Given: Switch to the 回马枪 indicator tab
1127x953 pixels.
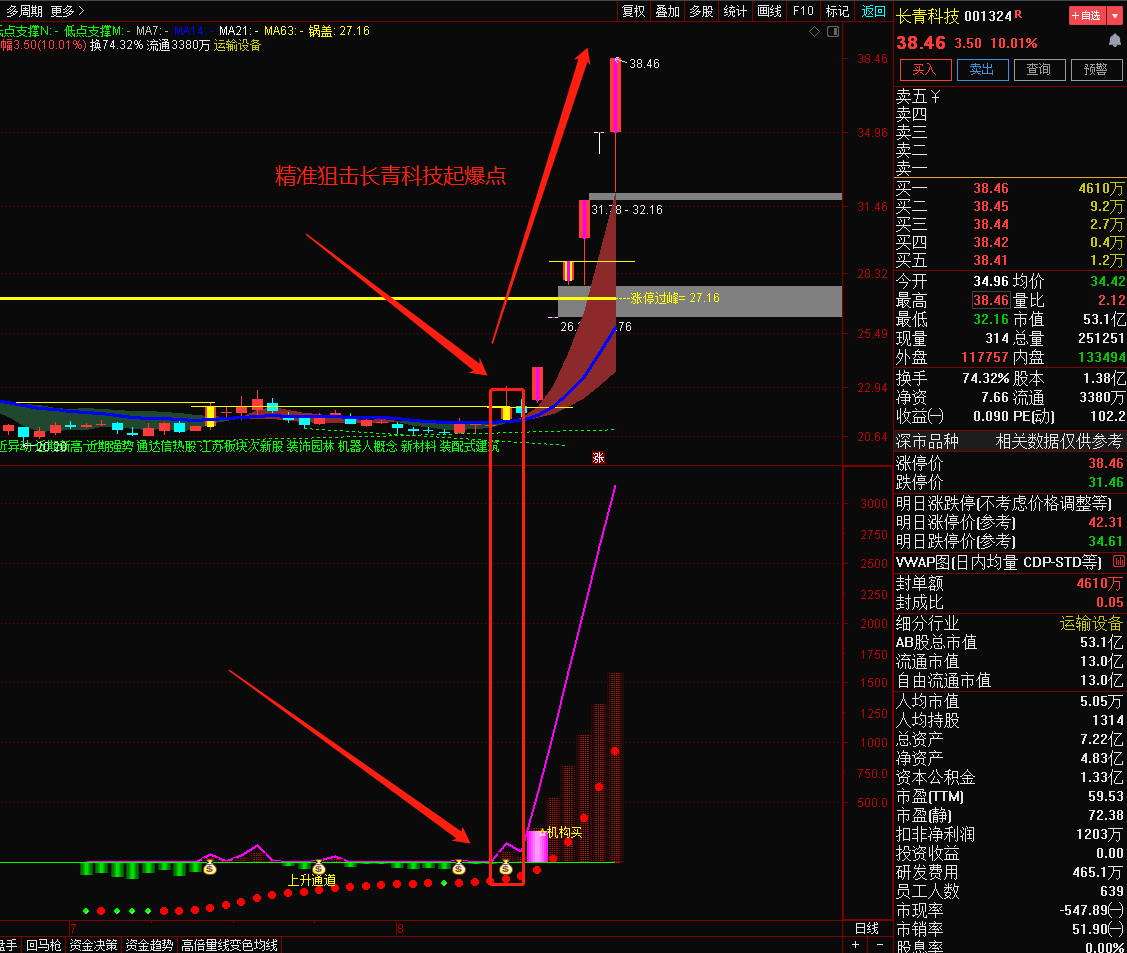Looking at the screenshot, I should click(44, 945).
